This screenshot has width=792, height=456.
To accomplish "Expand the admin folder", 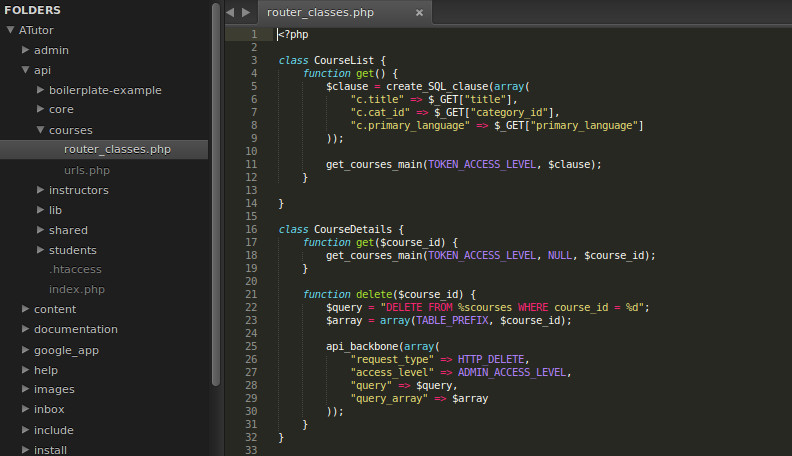I will tap(25, 50).
